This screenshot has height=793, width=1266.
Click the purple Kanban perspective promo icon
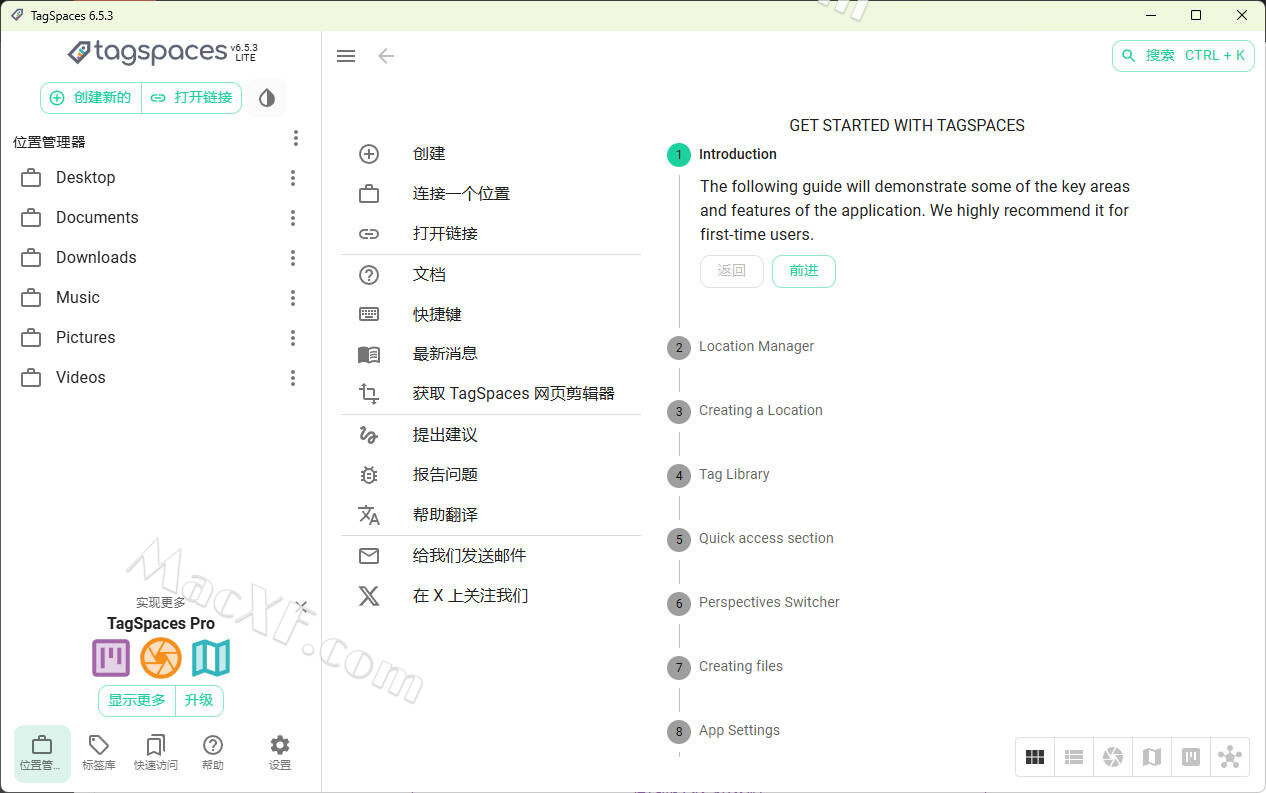tap(111, 658)
